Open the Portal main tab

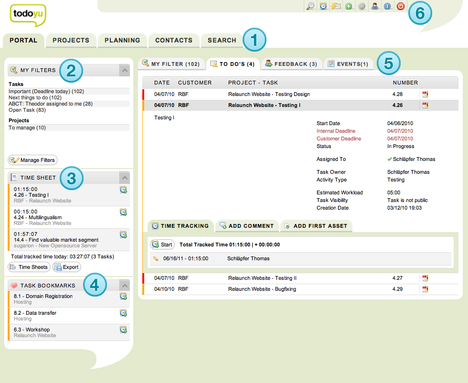click(x=23, y=40)
